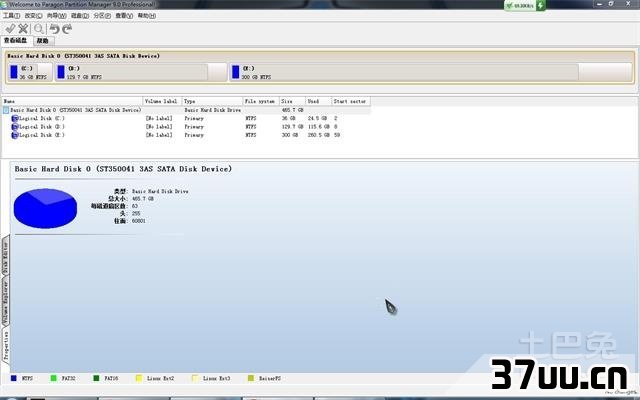Select the Logical Disk (D:) row name

click(x=42, y=127)
